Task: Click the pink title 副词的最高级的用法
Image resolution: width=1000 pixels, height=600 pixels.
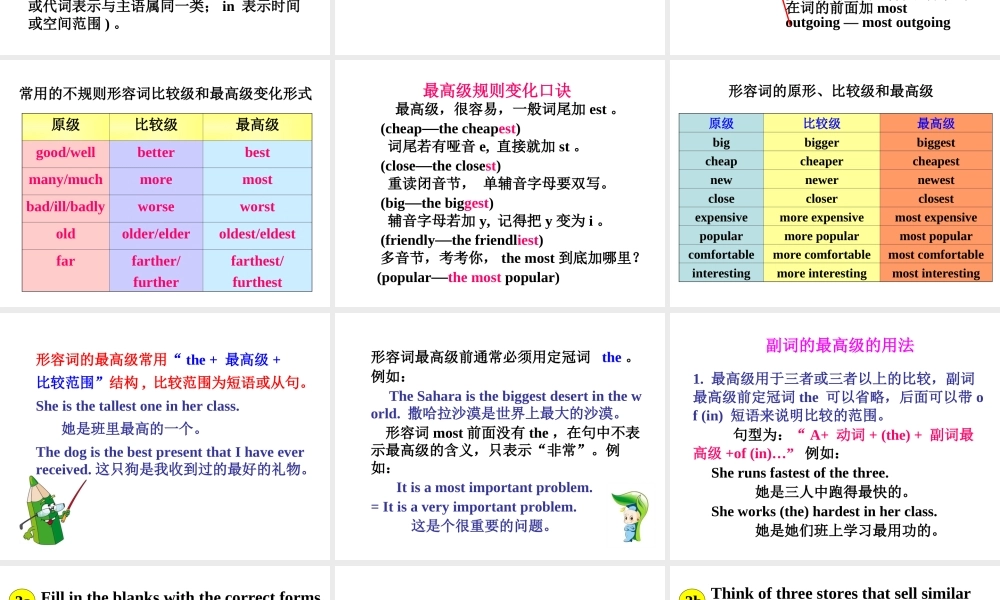Action: click(x=839, y=345)
